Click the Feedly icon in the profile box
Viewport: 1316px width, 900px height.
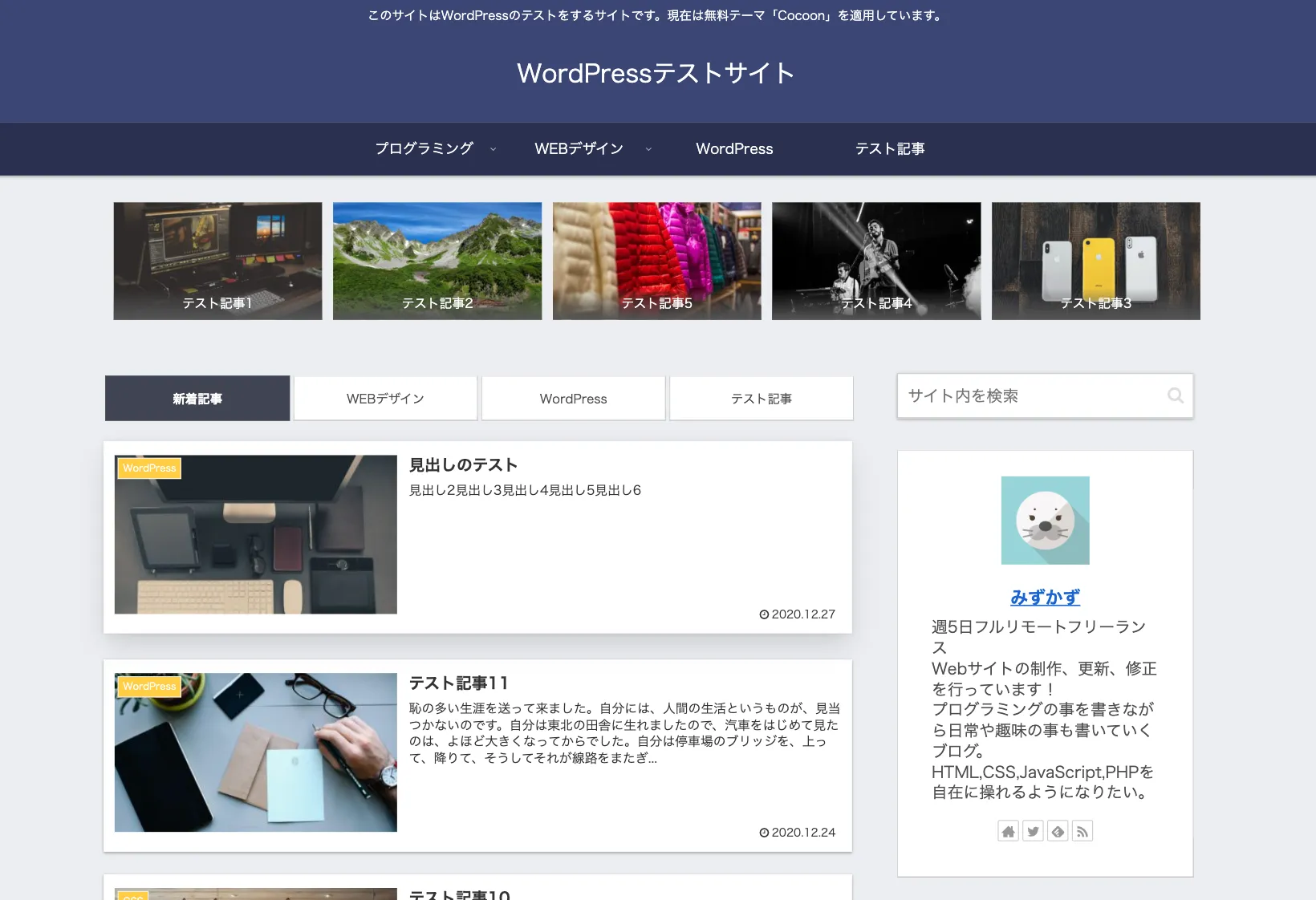click(1058, 831)
